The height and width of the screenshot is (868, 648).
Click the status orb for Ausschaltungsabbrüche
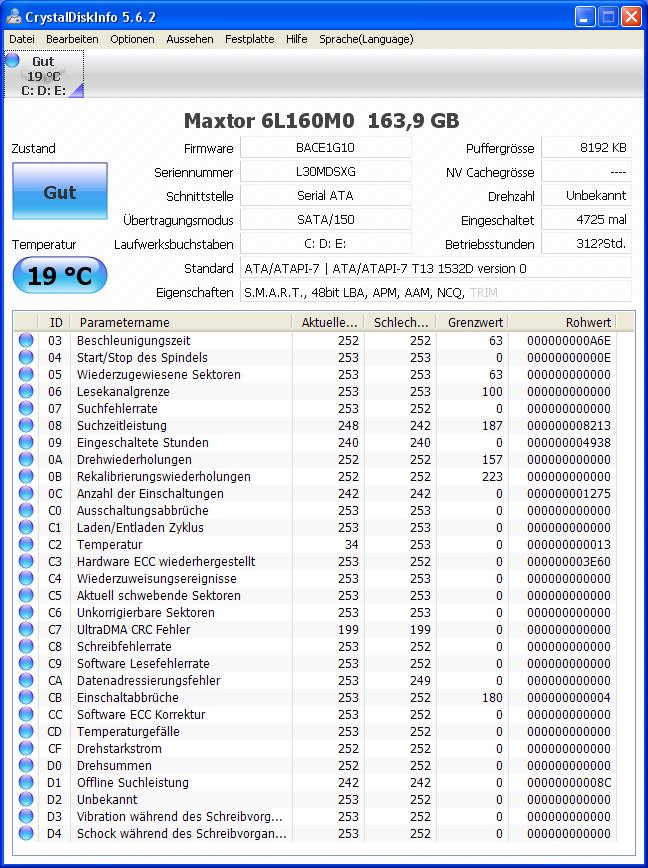[26, 510]
